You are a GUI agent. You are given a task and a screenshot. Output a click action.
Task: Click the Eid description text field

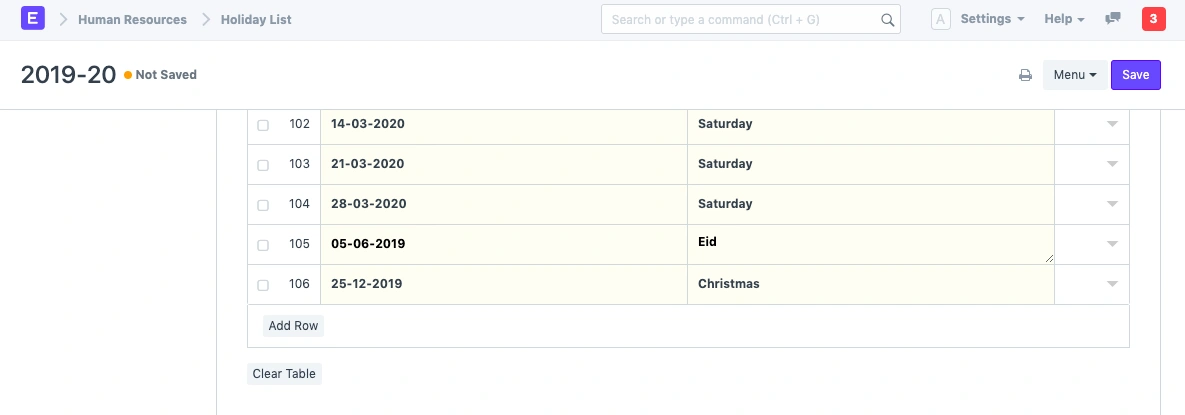(x=870, y=244)
